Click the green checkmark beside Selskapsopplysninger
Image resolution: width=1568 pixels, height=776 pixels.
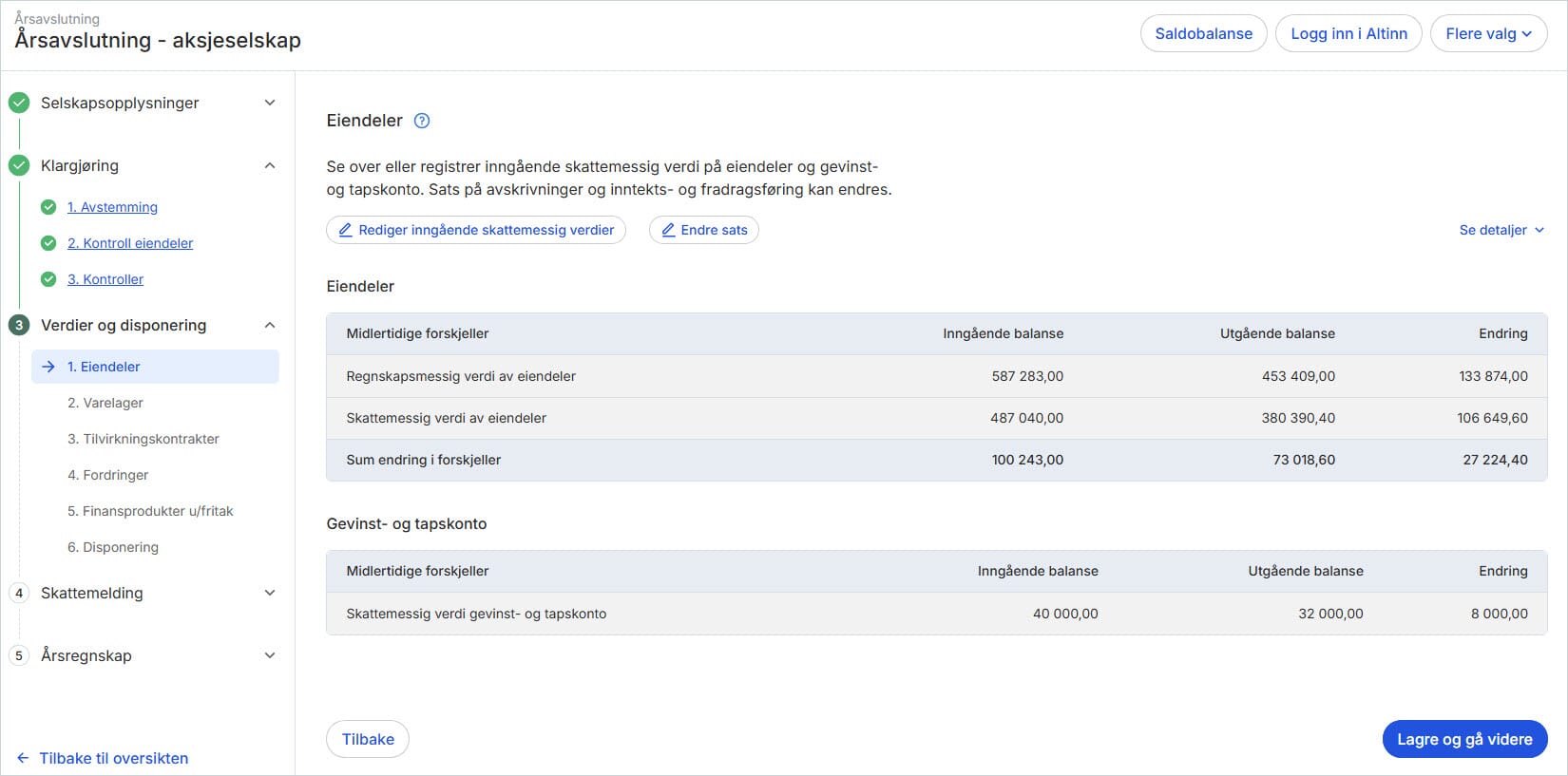19,103
